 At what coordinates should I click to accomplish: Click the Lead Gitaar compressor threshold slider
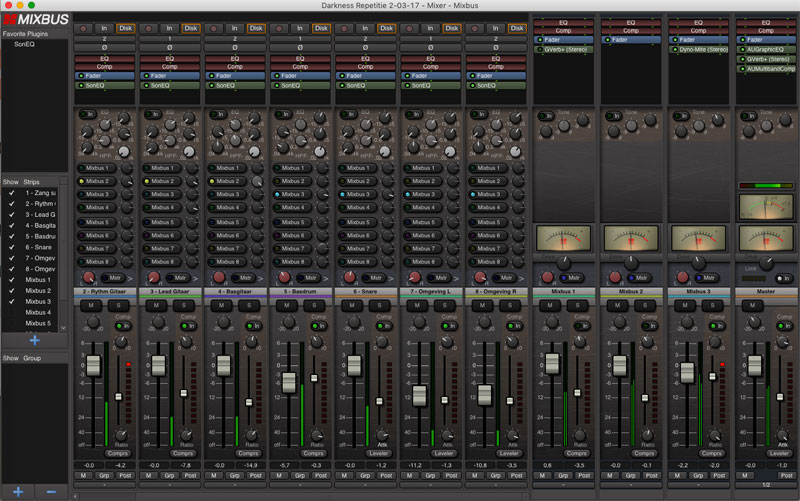coord(184,393)
